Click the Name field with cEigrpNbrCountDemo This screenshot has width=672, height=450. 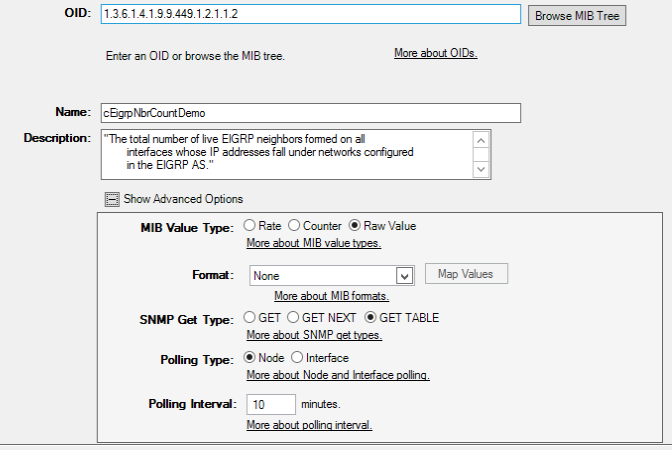pyautogui.click(x=311, y=113)
